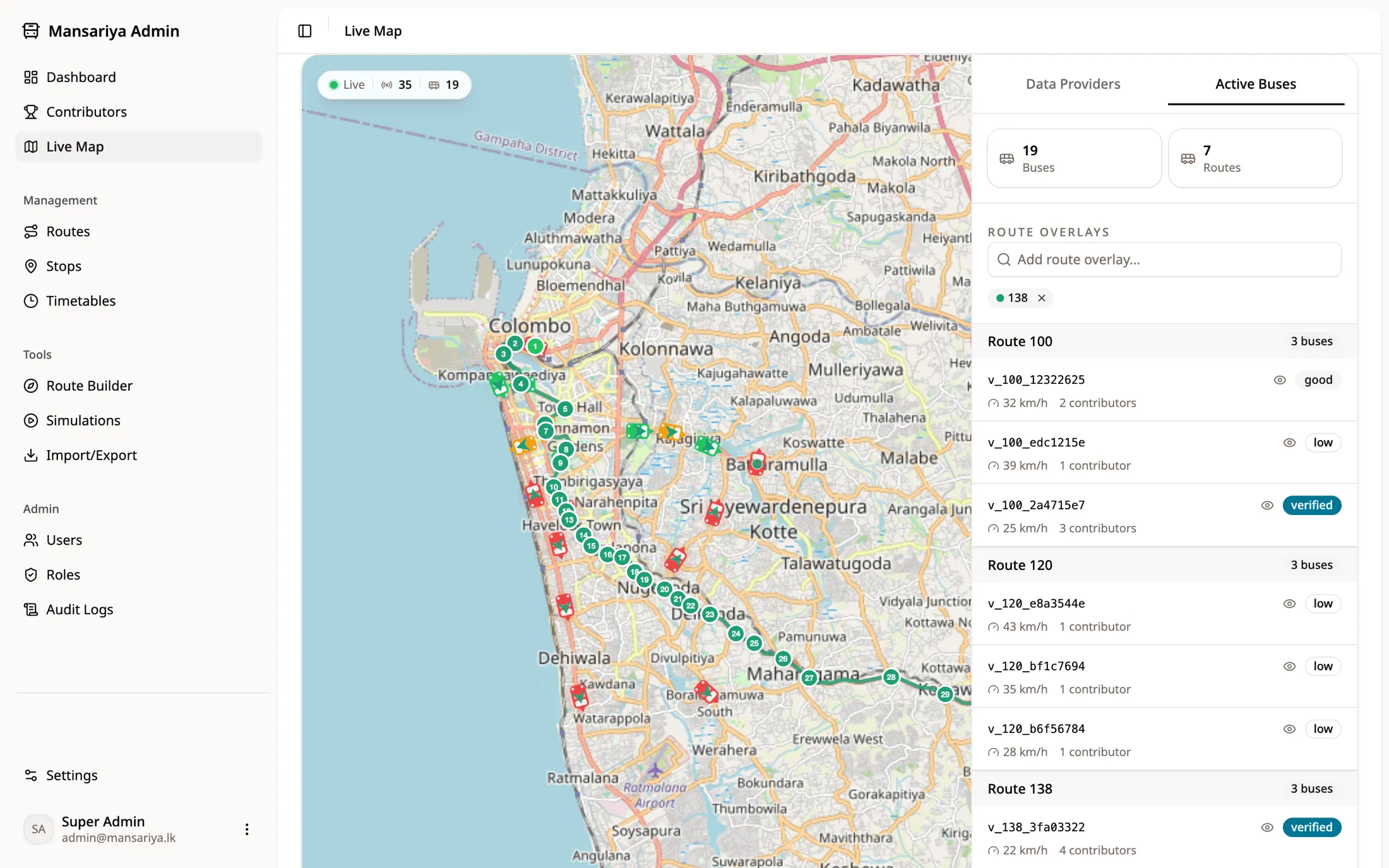Screen dimensions: 1389x868
Task: Switch to the Active Buses tab
Action: tap(1255, 84)
